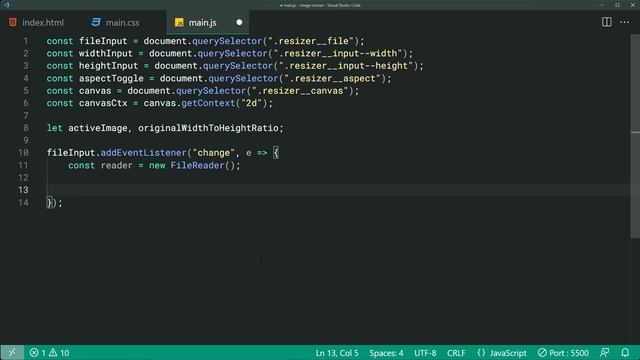This screenshot has height=360, width=640.
Task: Click the "canvasCtx" variable name
Action: [103, 103]
